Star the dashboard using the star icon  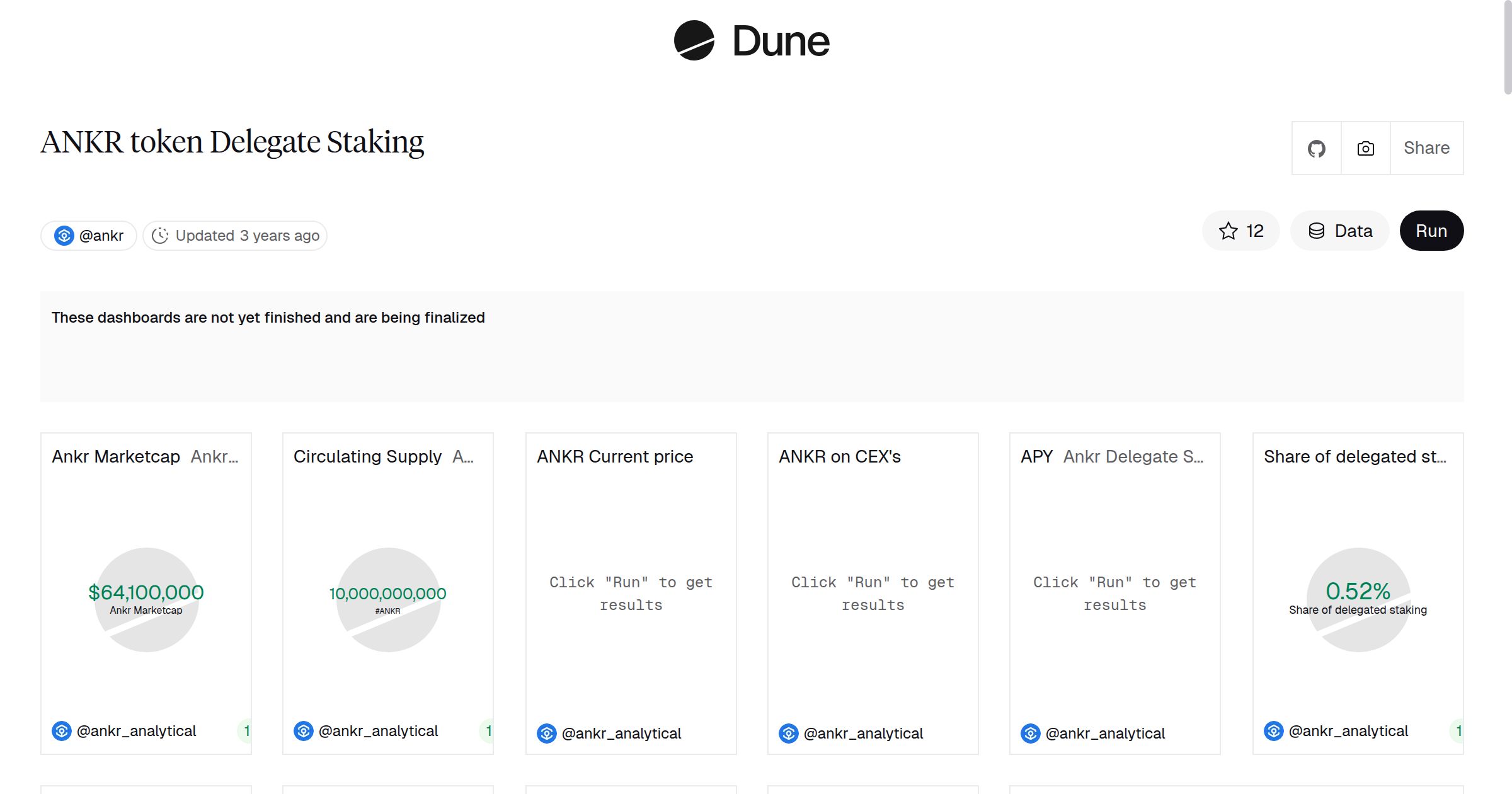click(x=1227, y=231)
